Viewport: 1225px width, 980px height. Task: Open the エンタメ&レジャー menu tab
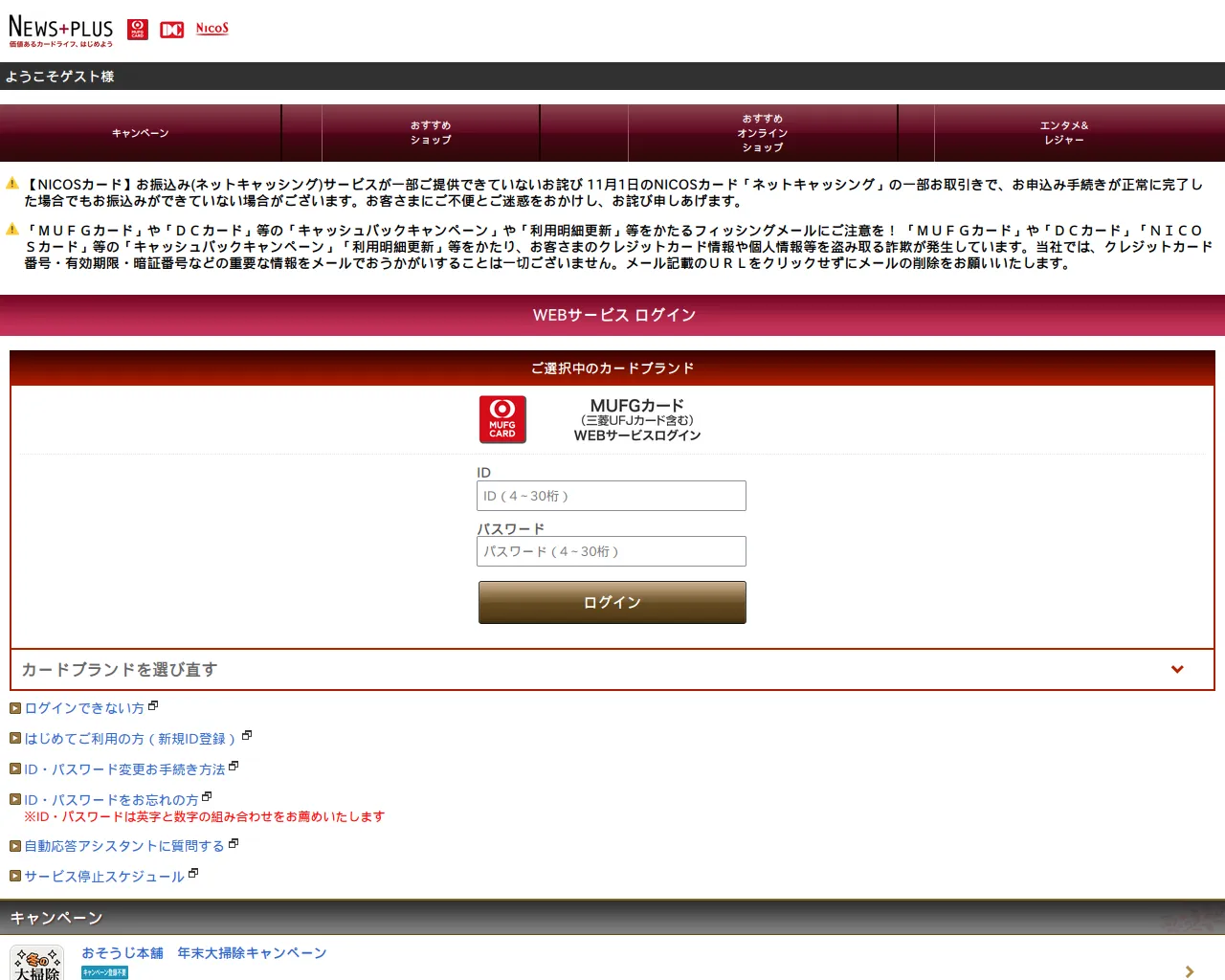(1064, 133)
